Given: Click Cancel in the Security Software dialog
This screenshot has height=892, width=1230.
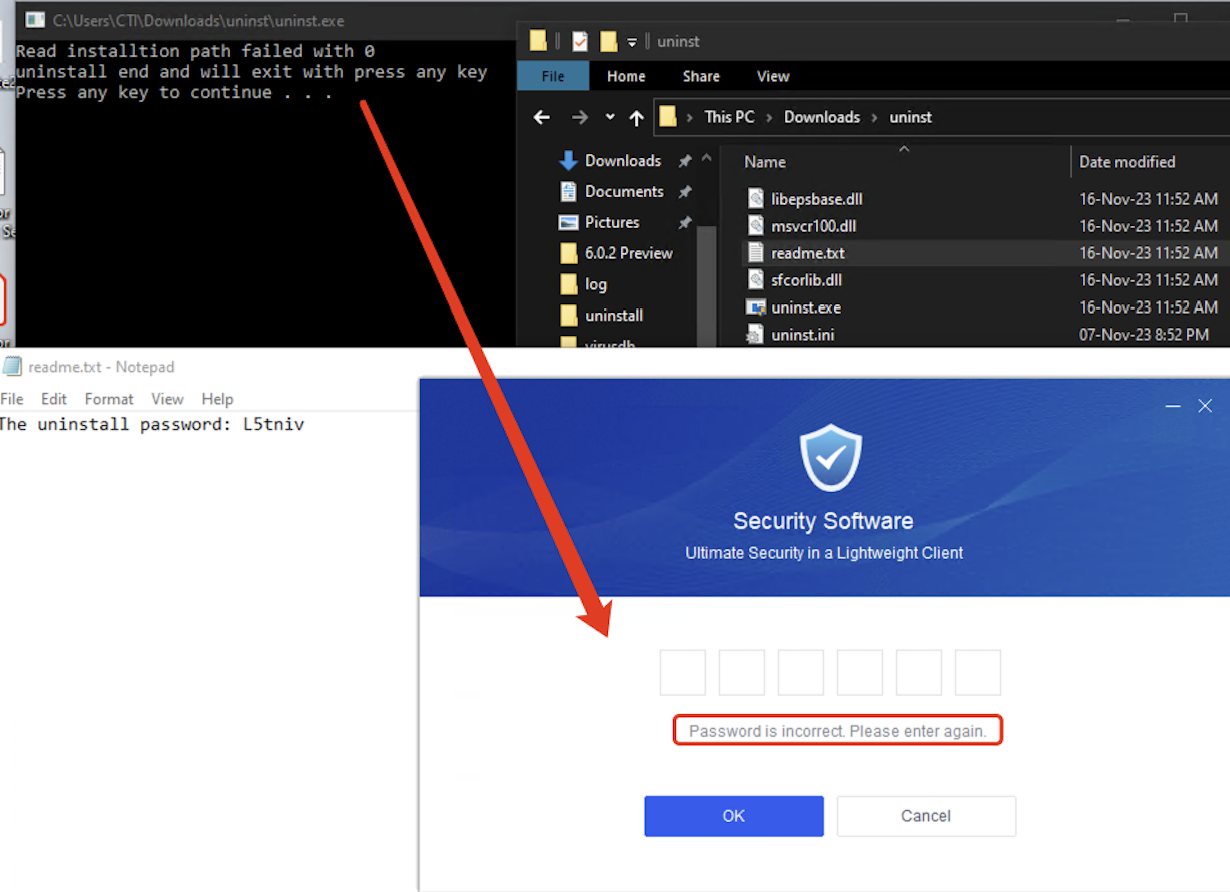Looking at the screenshot, I should (x=926, y=816).
